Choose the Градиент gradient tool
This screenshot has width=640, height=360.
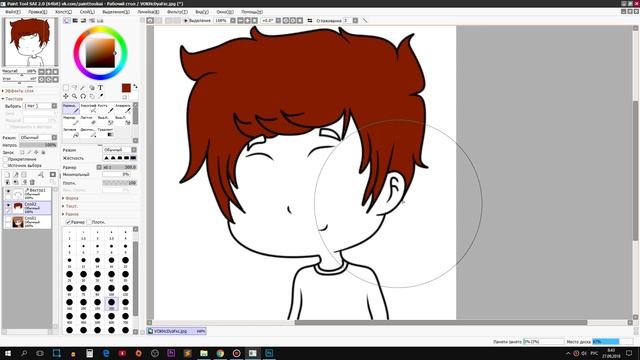coord(105,132)
